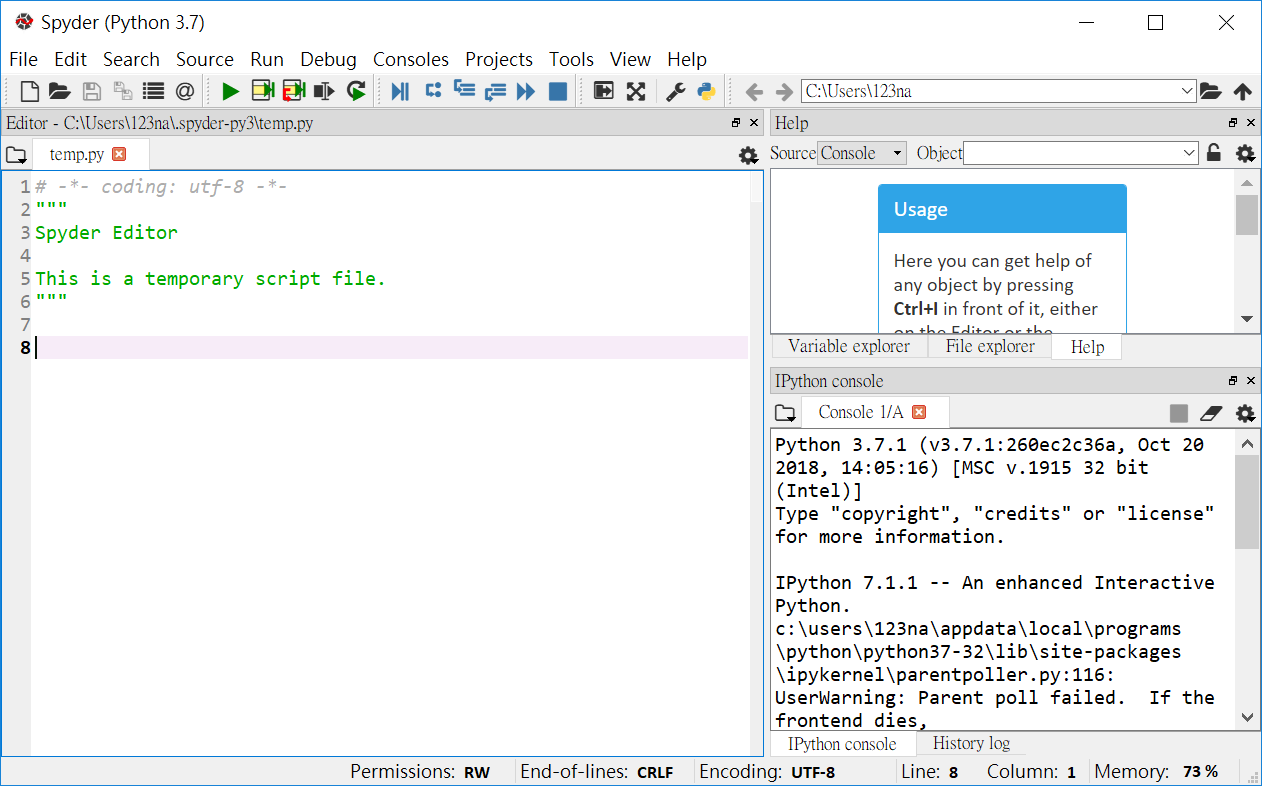Re-run last script icon
This screenshot has height=786, width=1262.
(356, 92)
